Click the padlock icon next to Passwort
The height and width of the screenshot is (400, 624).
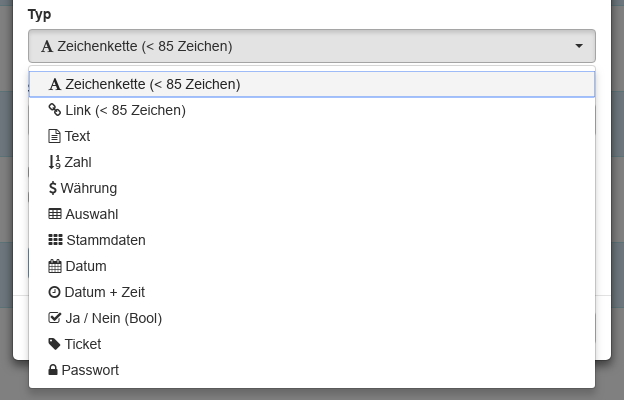(54, 370)
